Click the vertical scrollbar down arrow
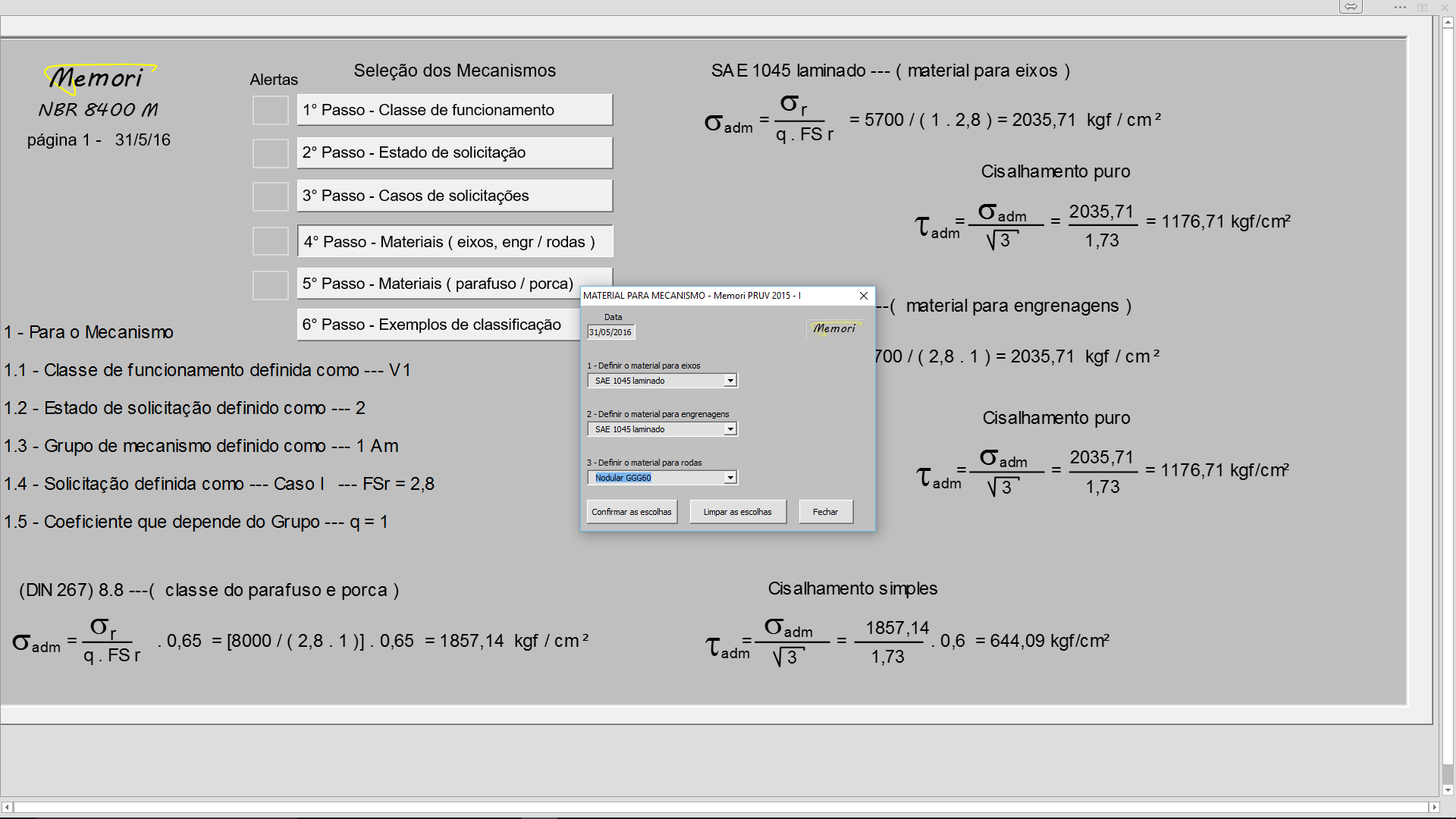Image resolution: width=1456 pixels, height=819 pixels. [1448, 789]
